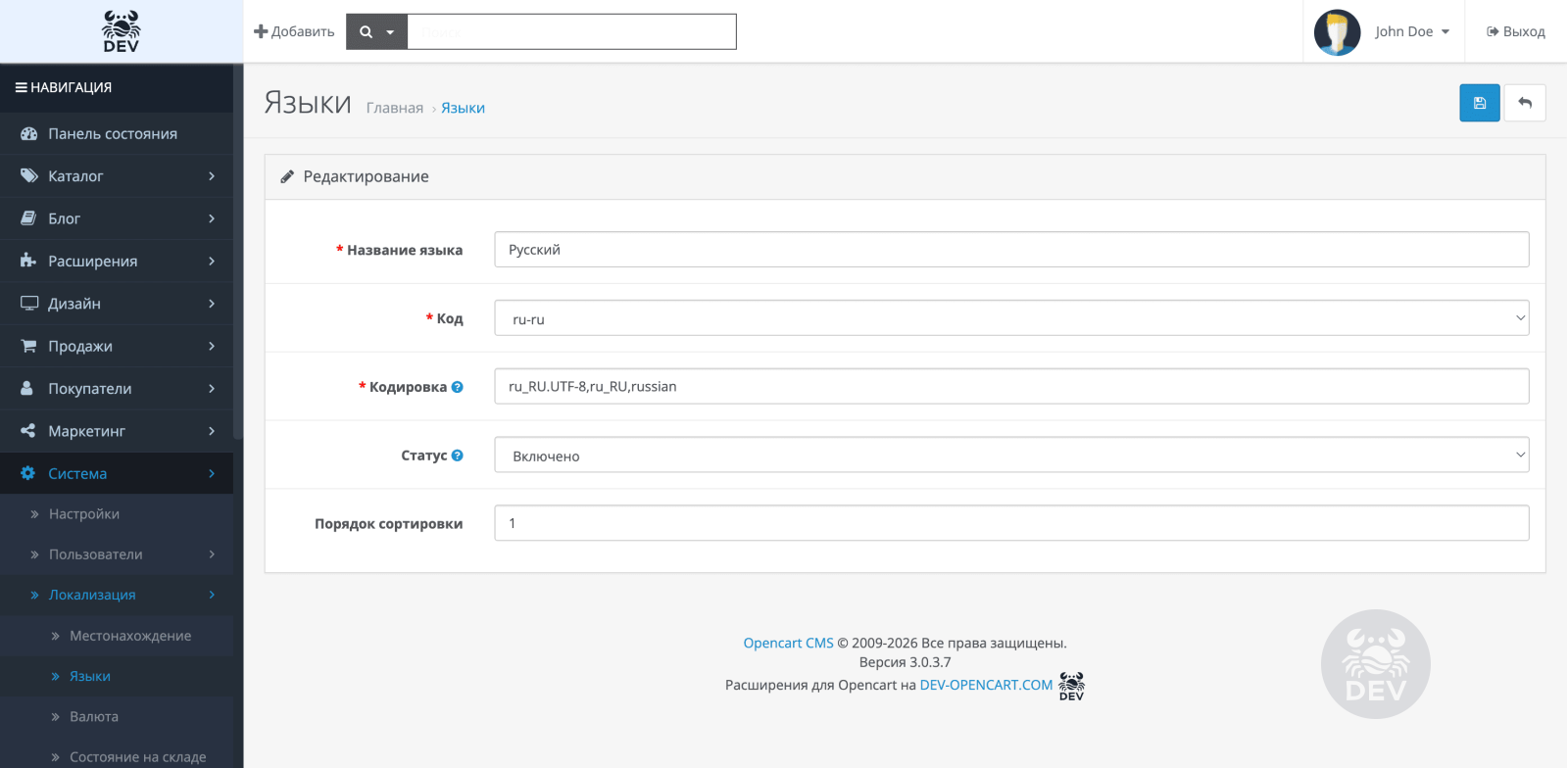1568x768 pixels.
Task: Click the Статус help question icon
Action: pos(458,456)
